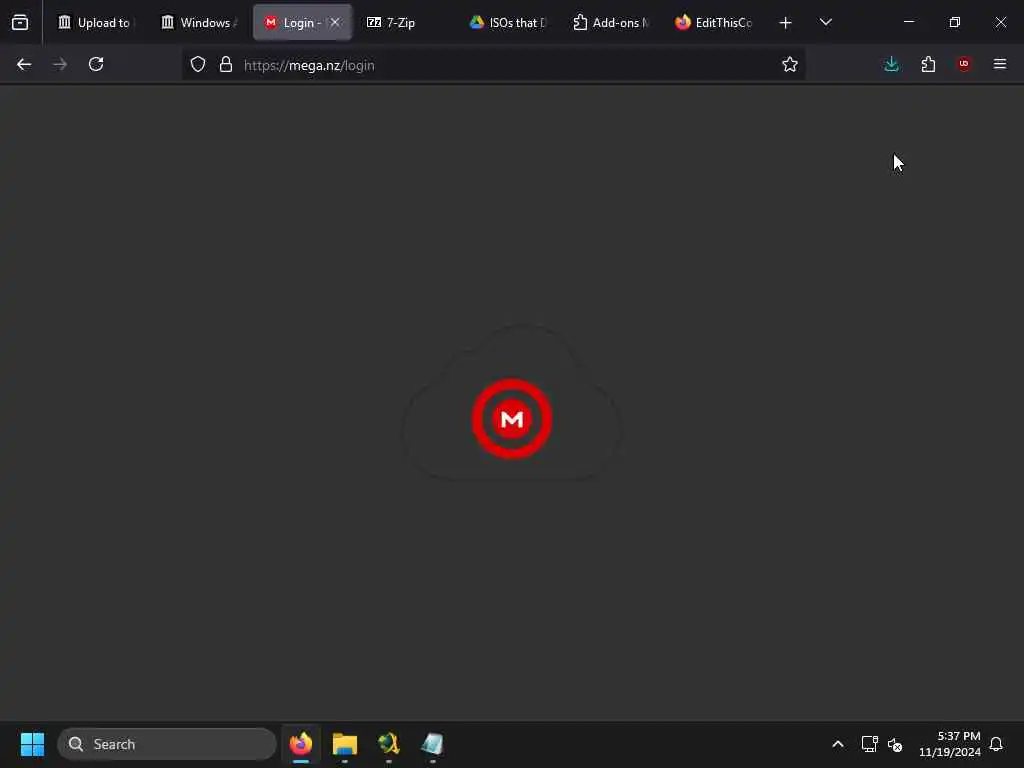Expand the list all tabs dropdown
This screenshot has width=1024, height=768.
[826, 23]
